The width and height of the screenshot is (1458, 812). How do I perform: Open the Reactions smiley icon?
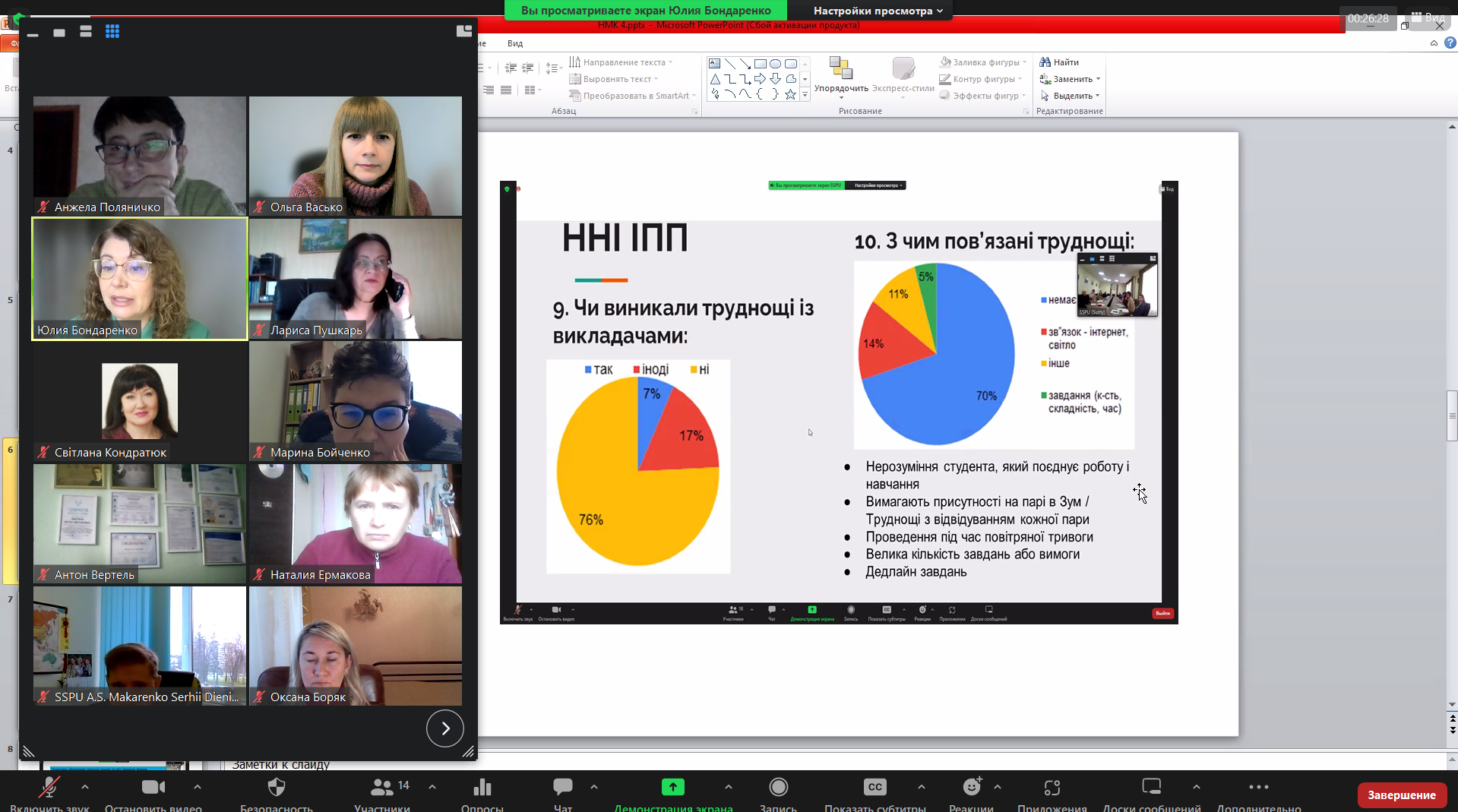pyautogui.click(x=972, y=787)
